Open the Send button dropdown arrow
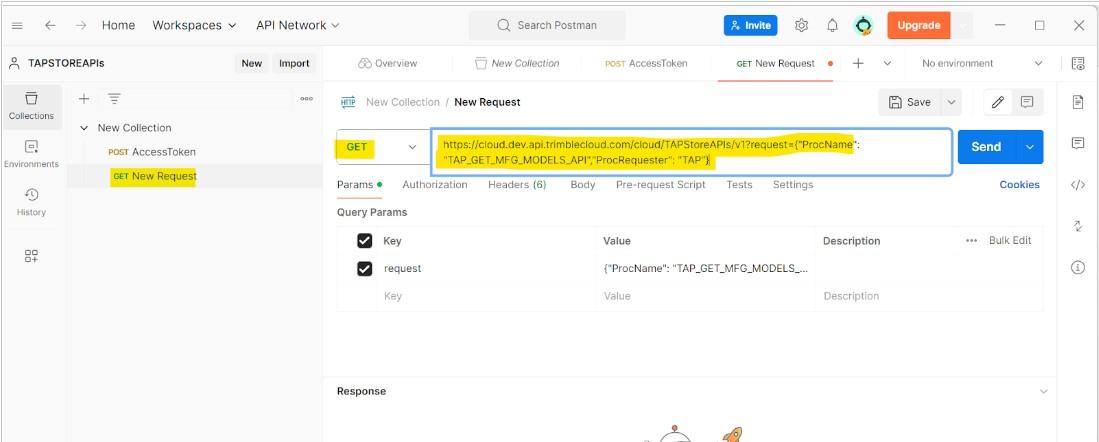The image size is (1099, 442). pos(1029,147)
